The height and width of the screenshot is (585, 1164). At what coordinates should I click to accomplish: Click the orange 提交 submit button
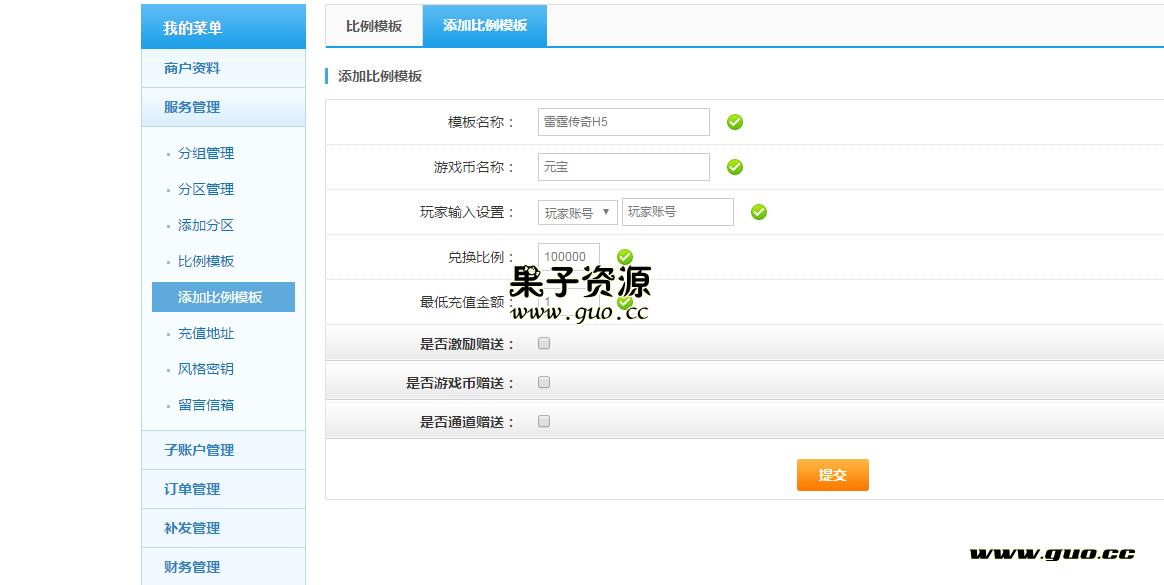coord(832,475)
